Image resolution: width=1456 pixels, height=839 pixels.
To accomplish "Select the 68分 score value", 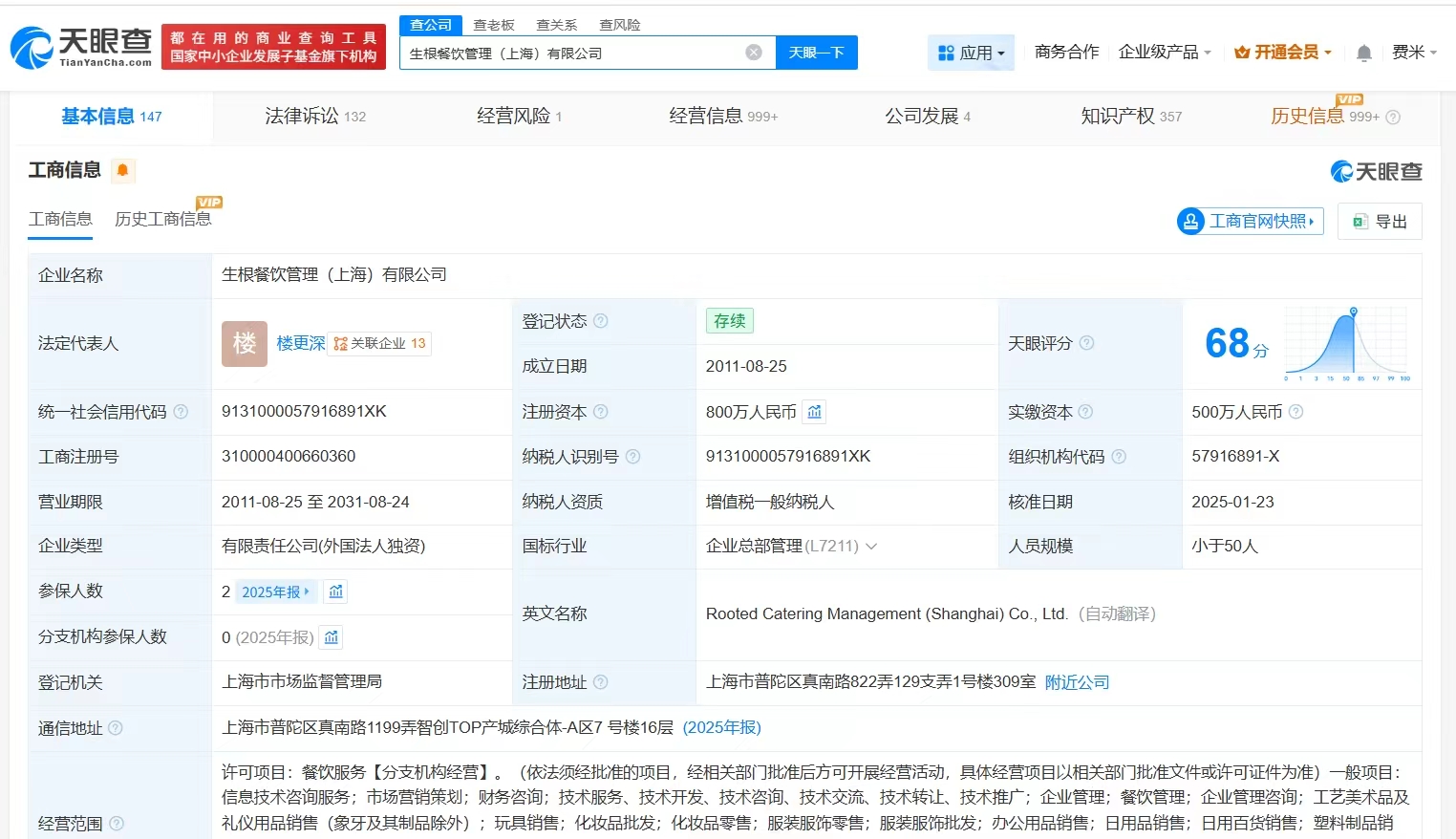I will tap(1236, 343).
